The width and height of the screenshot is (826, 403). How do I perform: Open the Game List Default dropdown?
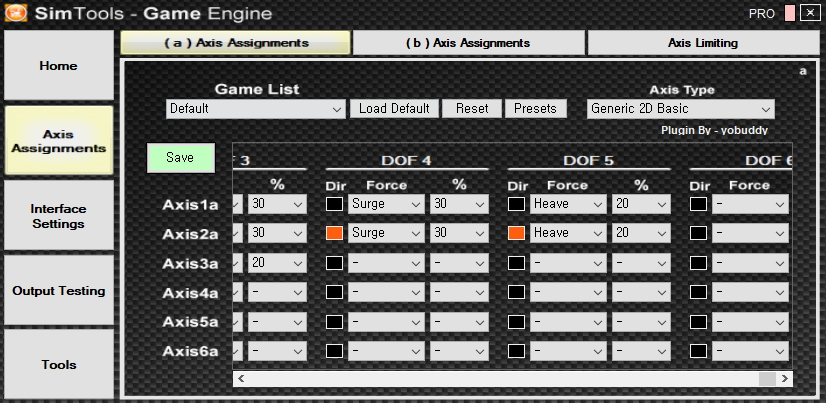pos(255,109)
